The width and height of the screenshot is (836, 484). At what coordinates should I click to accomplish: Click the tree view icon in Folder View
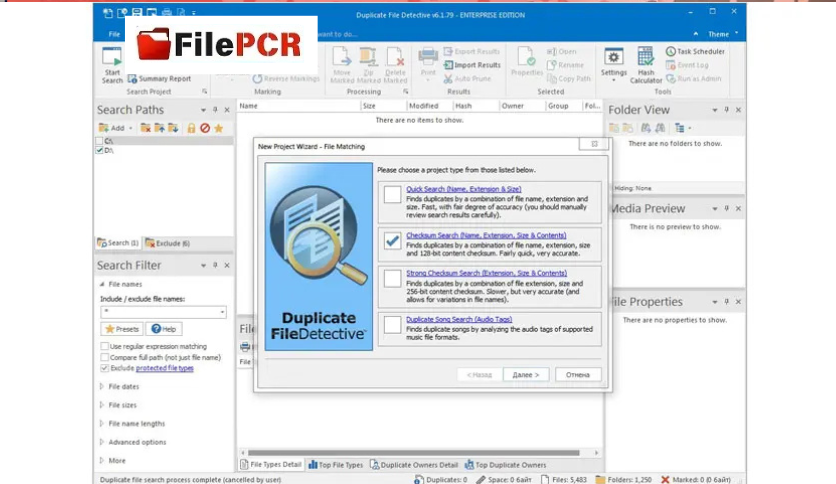679,128
